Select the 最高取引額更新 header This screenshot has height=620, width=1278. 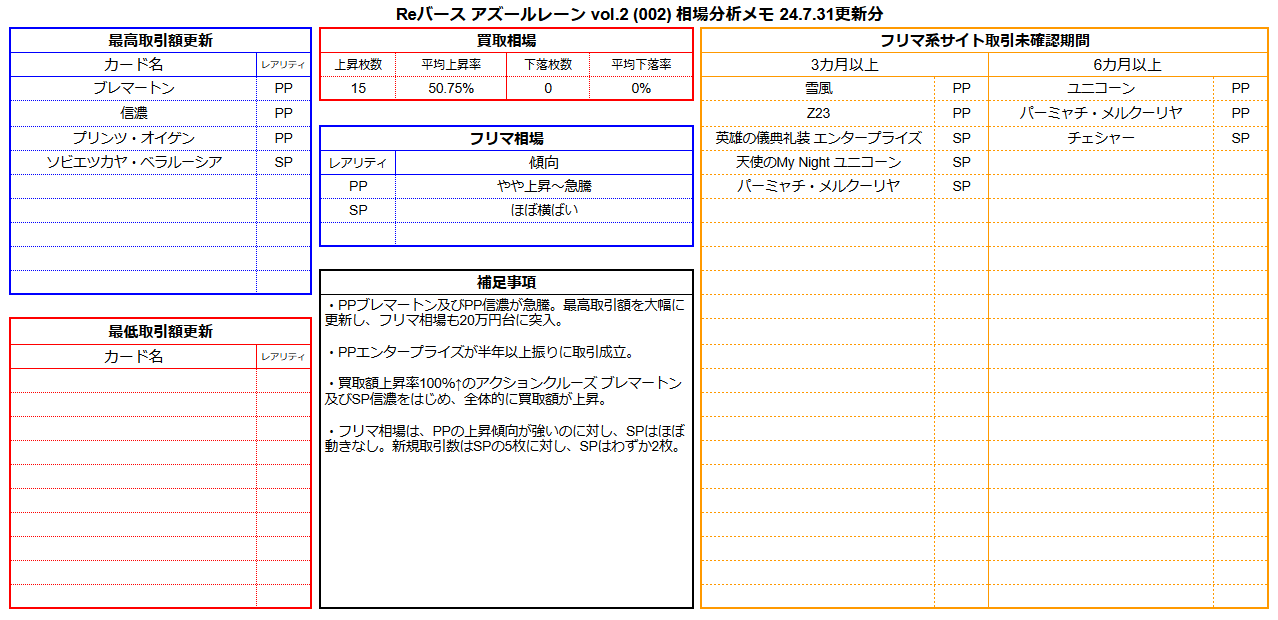pyautogui.click(x=160, y=41)
